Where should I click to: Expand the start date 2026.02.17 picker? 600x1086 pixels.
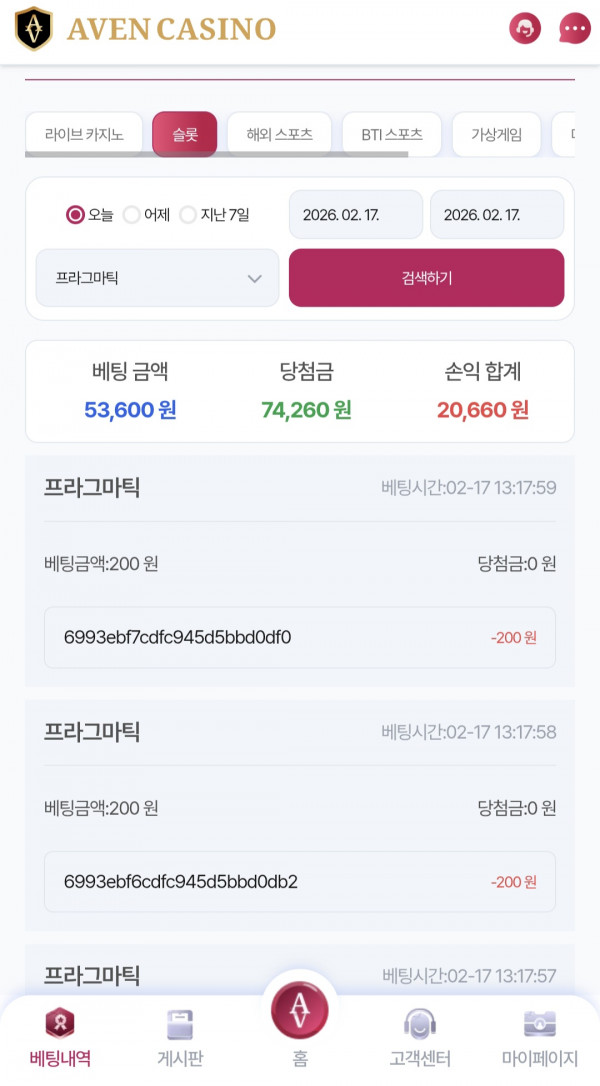pos(355,214)
